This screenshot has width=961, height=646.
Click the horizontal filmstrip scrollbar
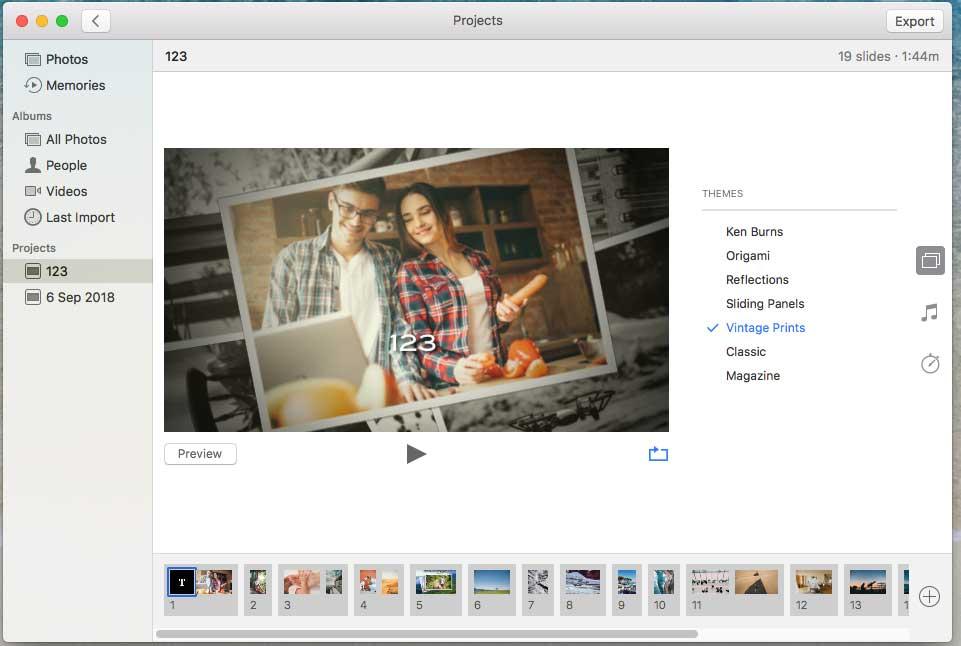(427, 634)
